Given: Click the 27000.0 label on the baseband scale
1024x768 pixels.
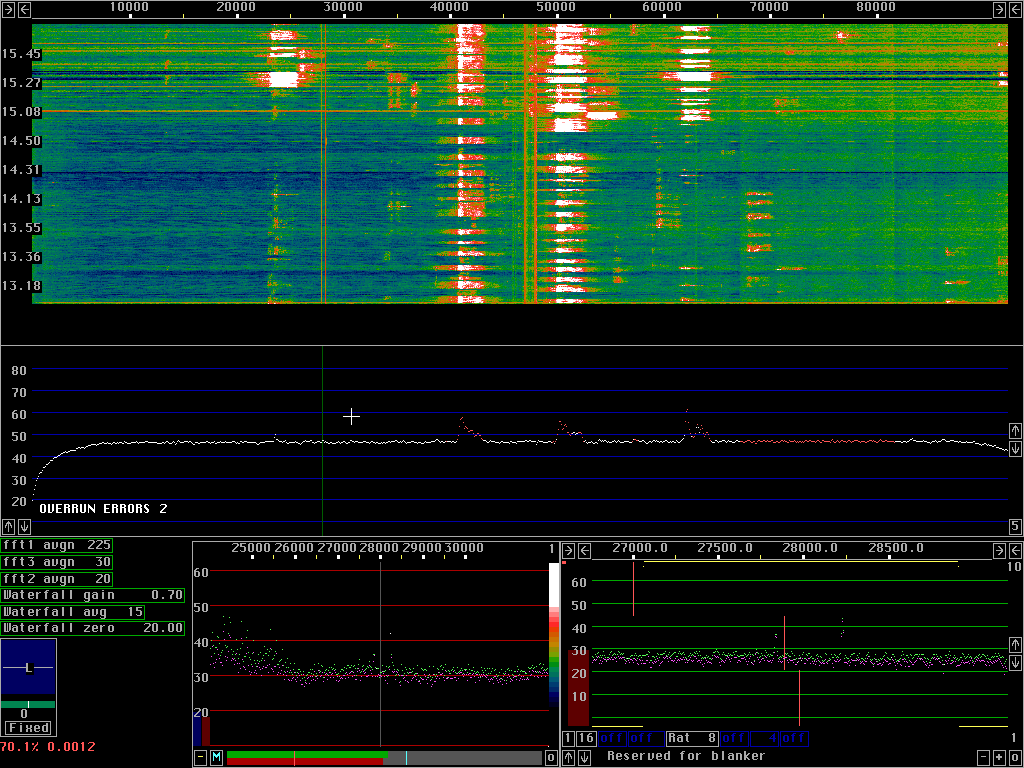Looking at the screenshot, I should tap(640, 548).
